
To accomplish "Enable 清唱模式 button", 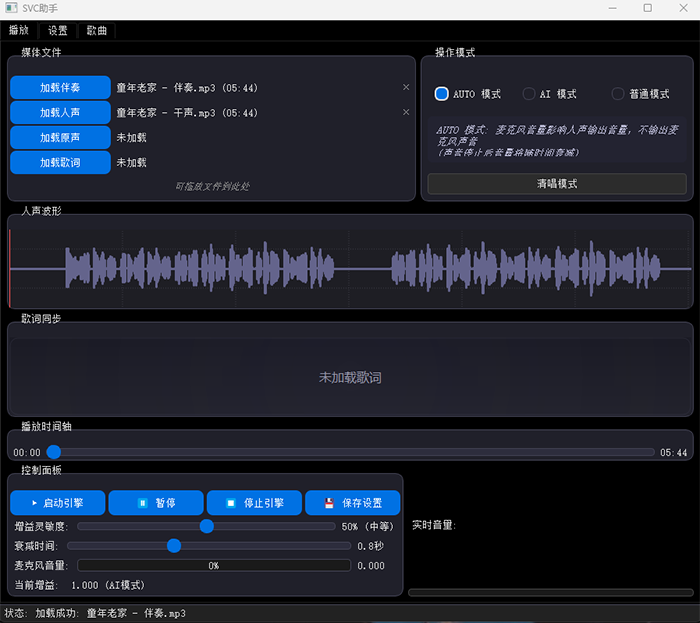I will tap(557, 184).
